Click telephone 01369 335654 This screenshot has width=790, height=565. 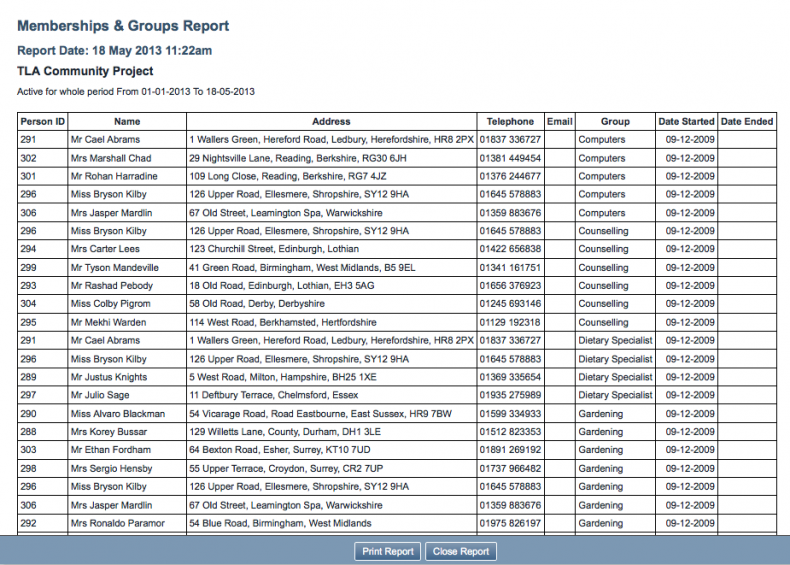[x=510, y=377]
